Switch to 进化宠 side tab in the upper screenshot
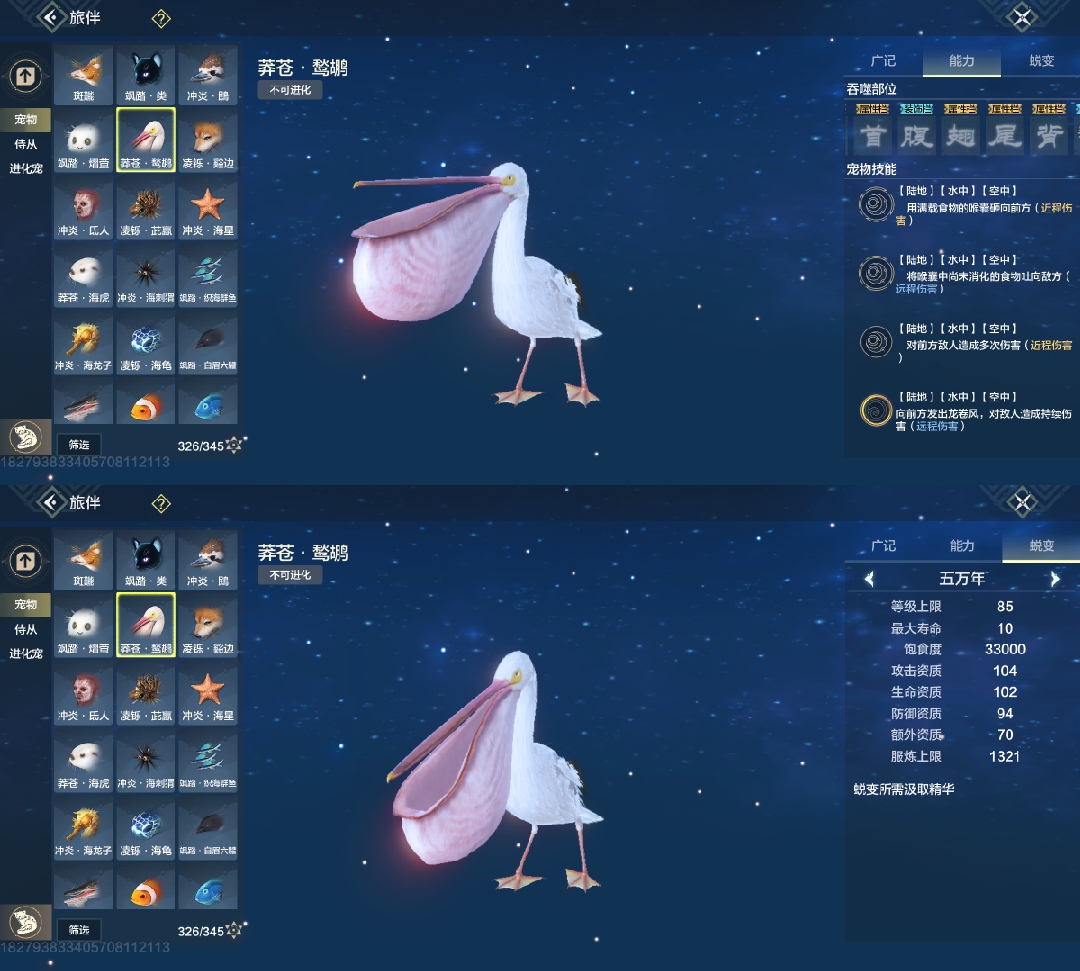1080x971 pixels. (25, 169)
